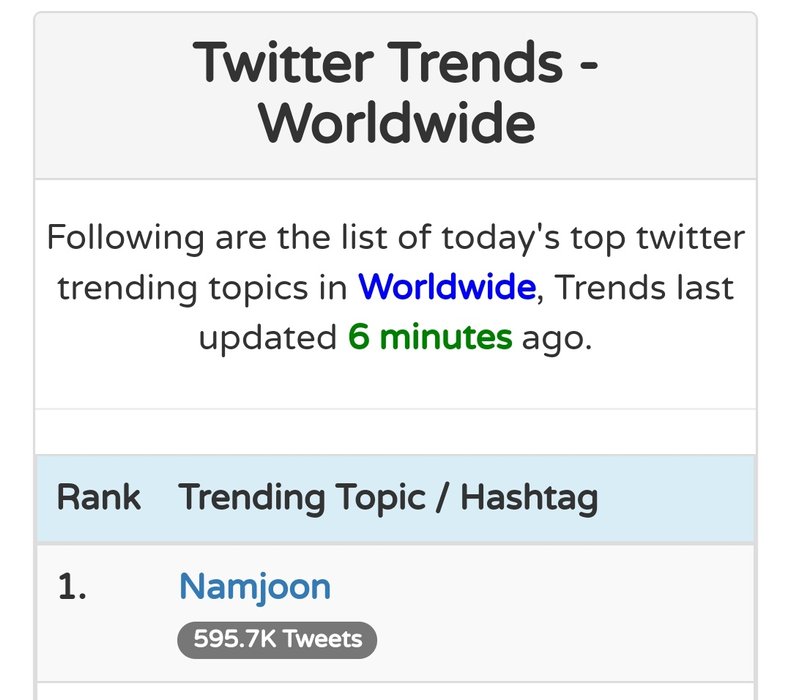Click the large "Worldwide" word in the title
The image size is (791, 700).
point(396,124)
